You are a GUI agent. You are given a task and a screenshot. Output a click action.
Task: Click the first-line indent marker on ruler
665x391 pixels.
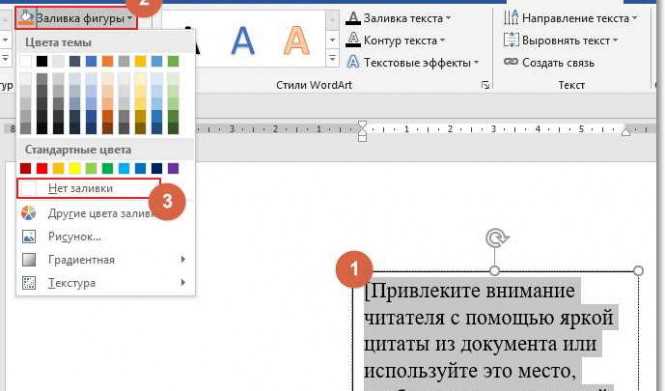tap(362, 125)
